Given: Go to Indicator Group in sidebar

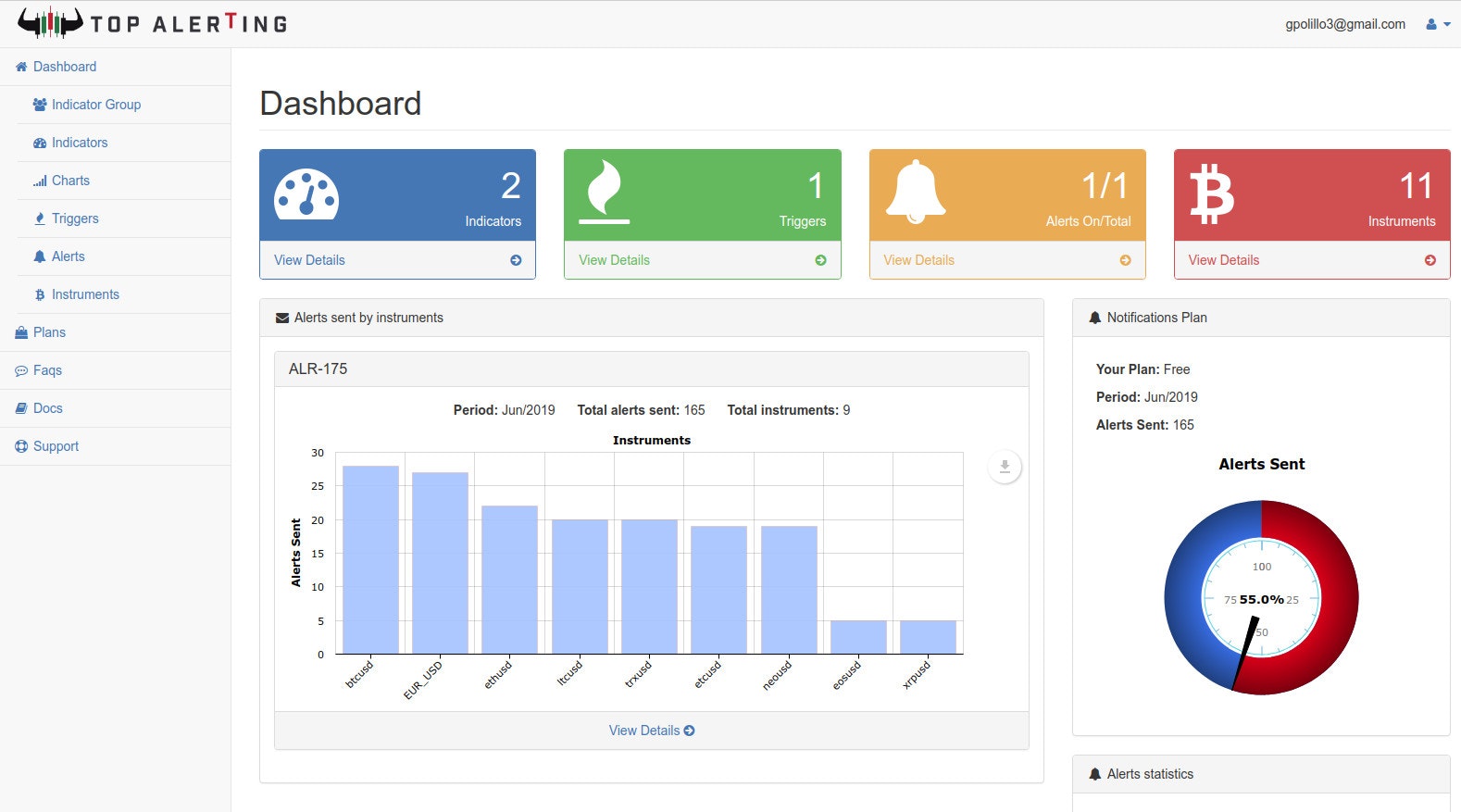Looking at the screenshot, I should tap(124, 105).
